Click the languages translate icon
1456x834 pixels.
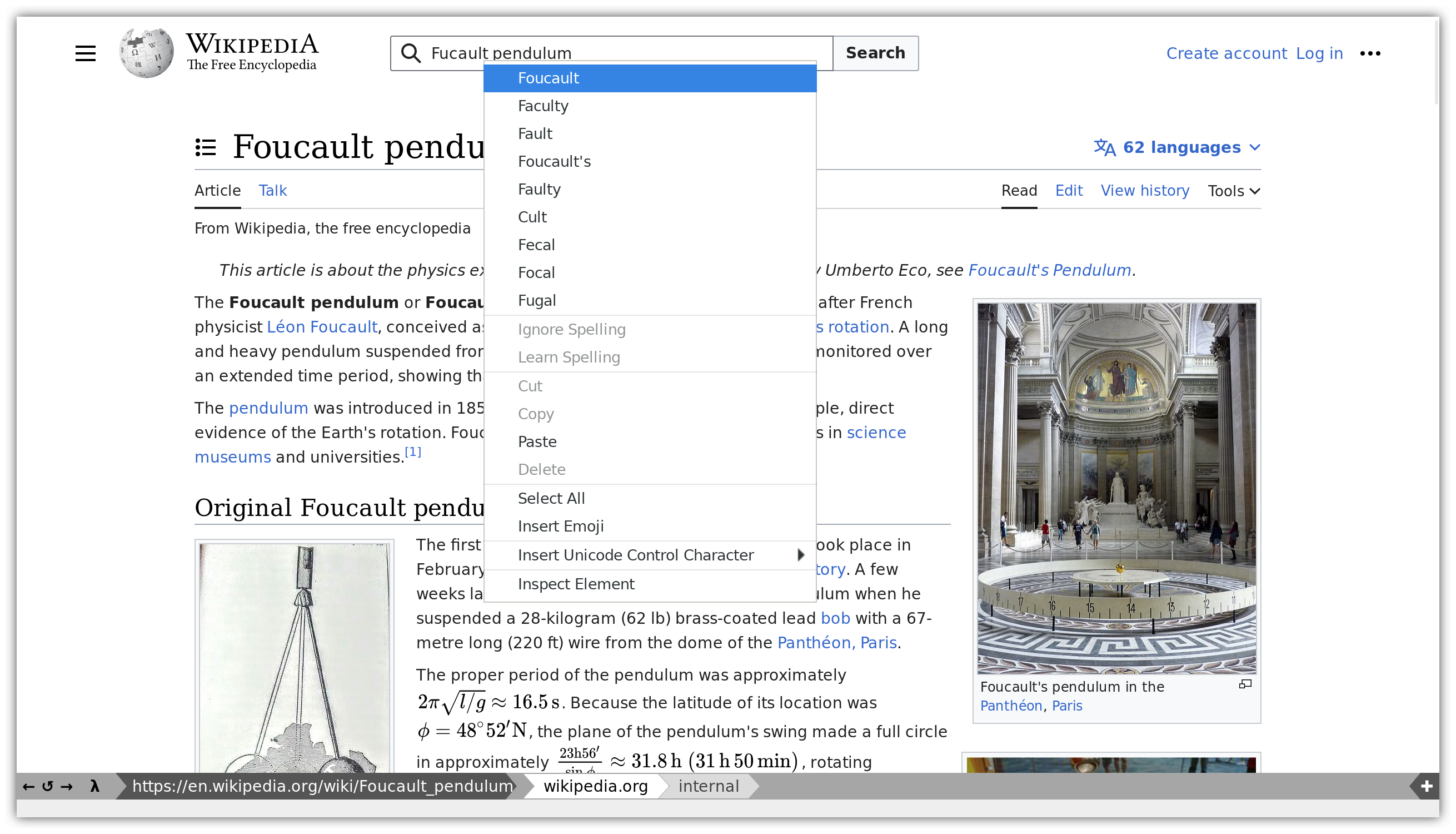pos(1104,148)
